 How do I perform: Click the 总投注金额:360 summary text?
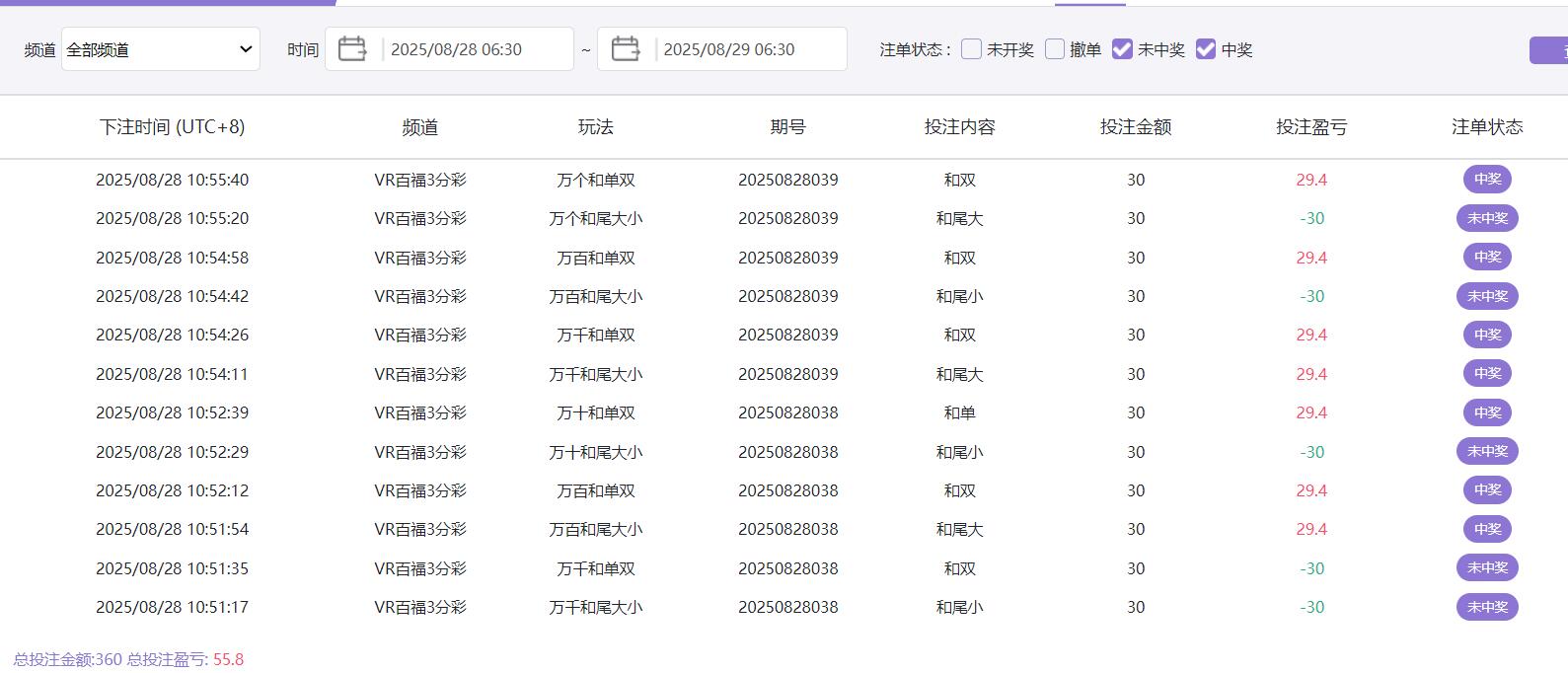[x=68, y=659]
